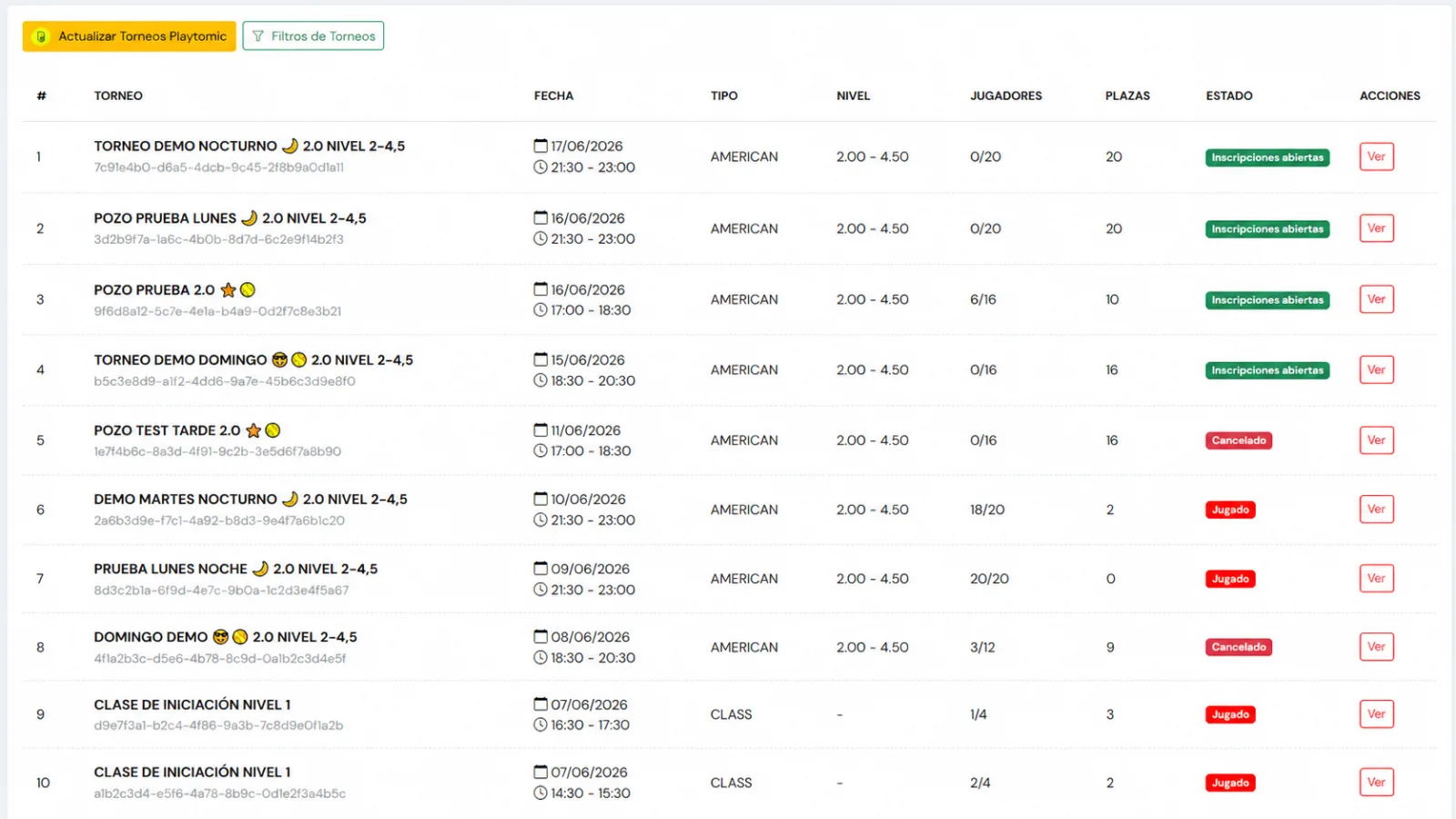The height and width of the screenshot is (819, 1456).
Task: Click the Playtomic logo icon on yellow button
Action: (40, 36)
